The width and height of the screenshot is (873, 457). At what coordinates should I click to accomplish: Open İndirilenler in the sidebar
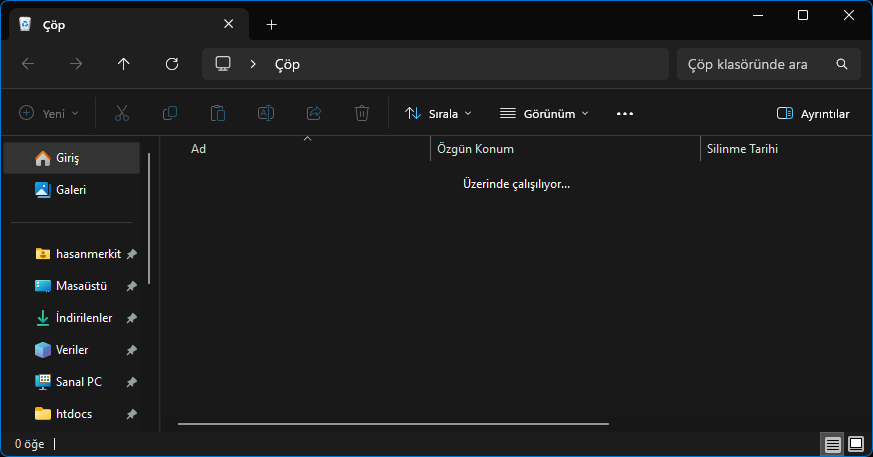coord(71,318)
